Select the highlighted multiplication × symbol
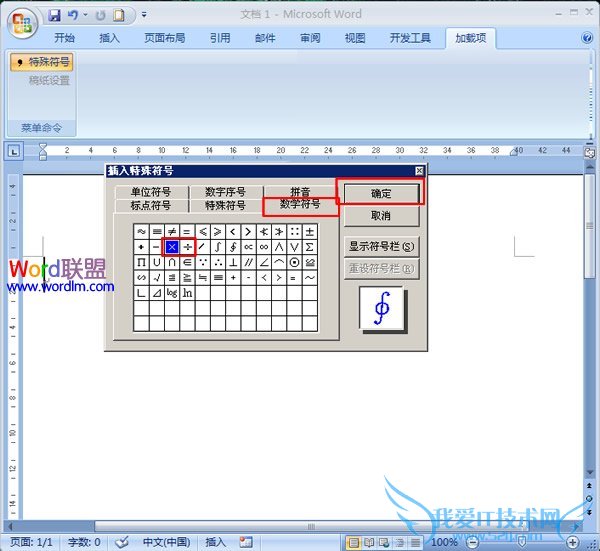 click(172, 247)
